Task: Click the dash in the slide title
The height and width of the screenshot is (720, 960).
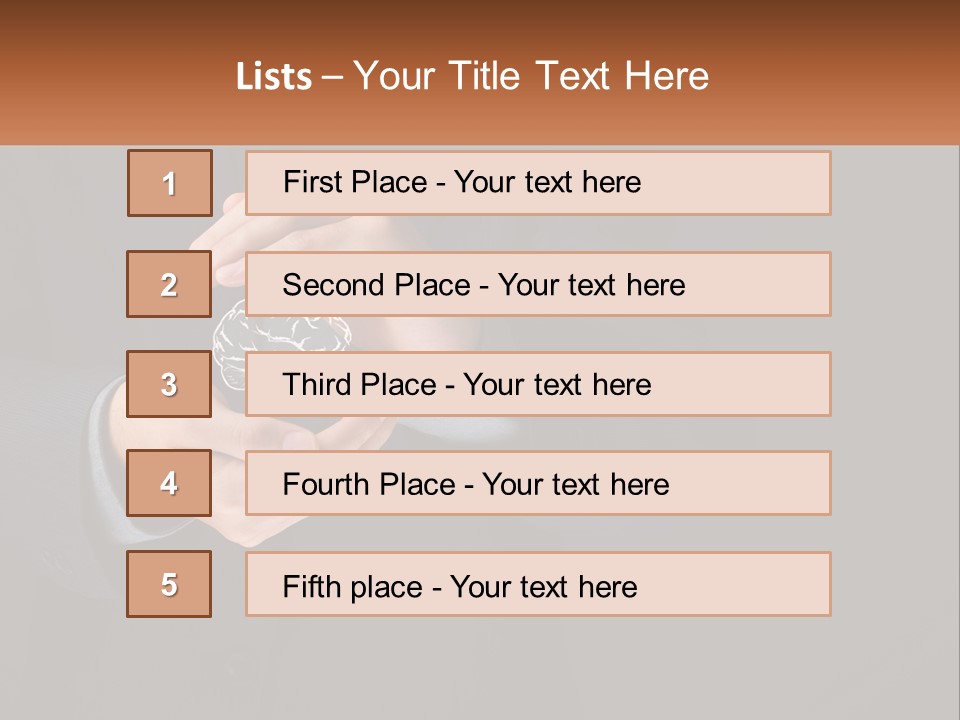Action: (333, 77)
